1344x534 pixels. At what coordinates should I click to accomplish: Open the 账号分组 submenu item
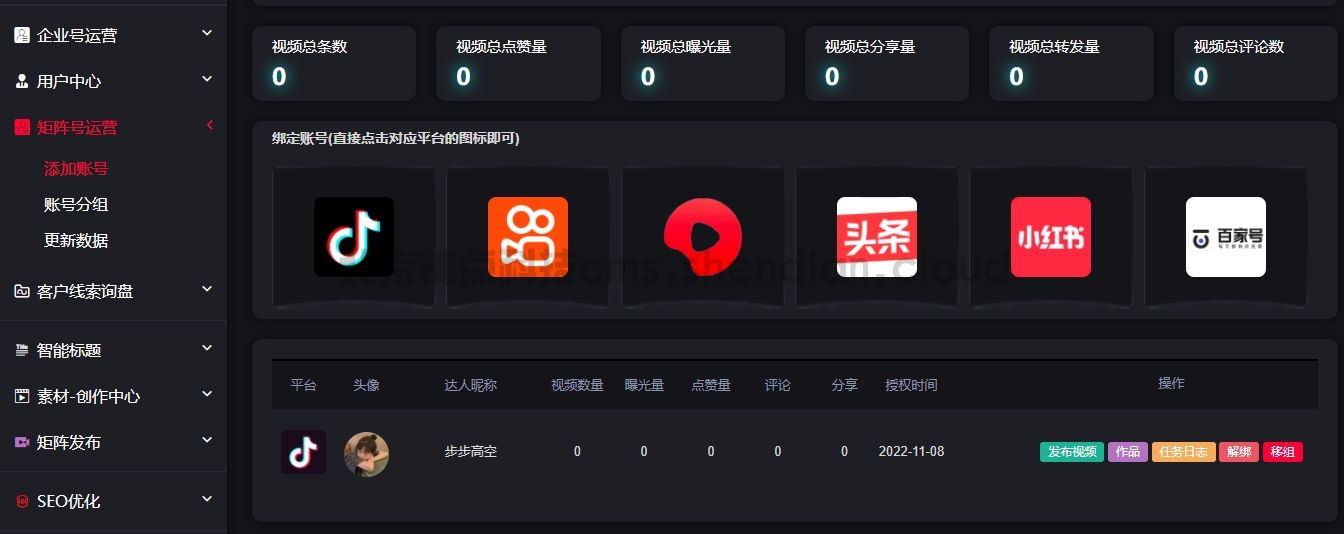(76, 204)
